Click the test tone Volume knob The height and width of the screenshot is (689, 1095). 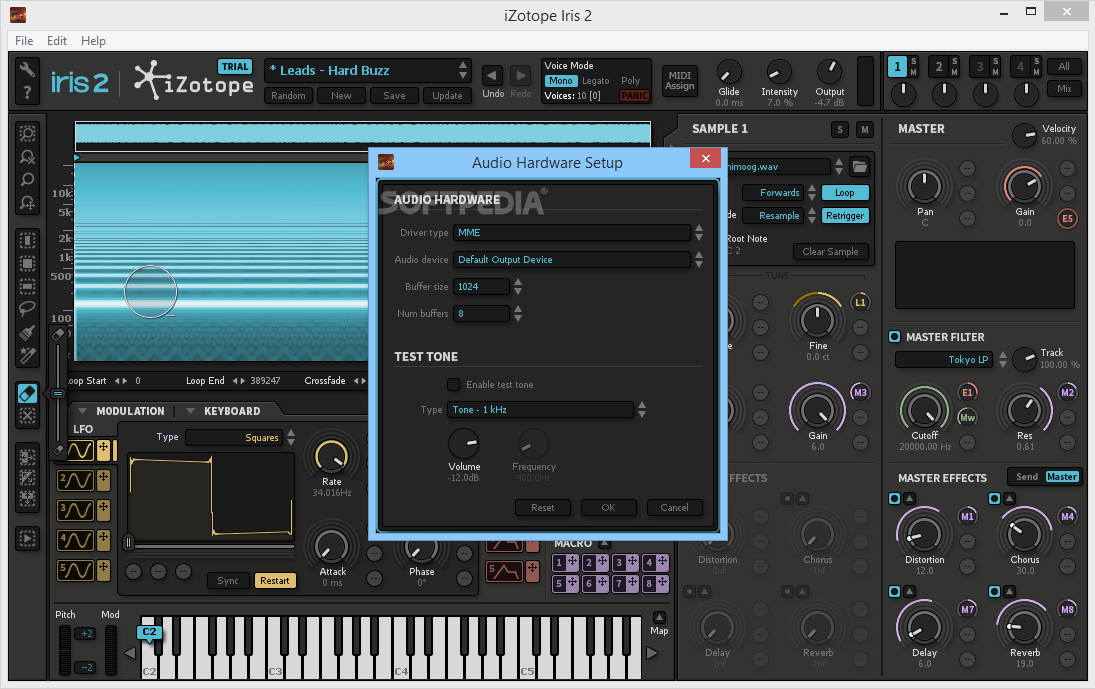pyautogui.click(x=464, y=443)
